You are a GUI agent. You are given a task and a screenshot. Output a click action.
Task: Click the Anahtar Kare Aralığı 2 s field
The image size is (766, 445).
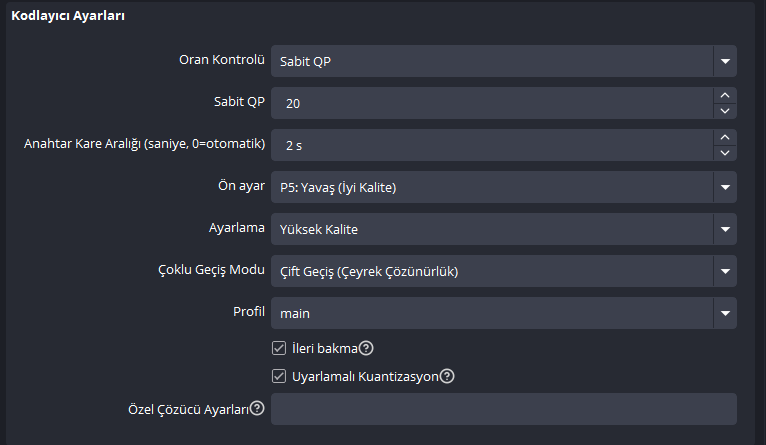tap(492, 145)
